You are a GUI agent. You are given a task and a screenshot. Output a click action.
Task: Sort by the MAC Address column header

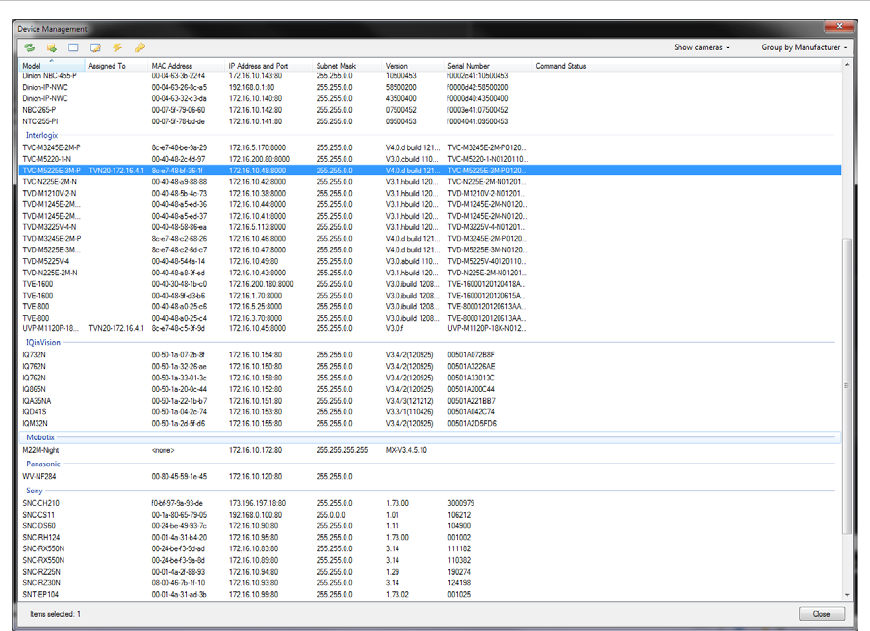[x=186, y=65]
